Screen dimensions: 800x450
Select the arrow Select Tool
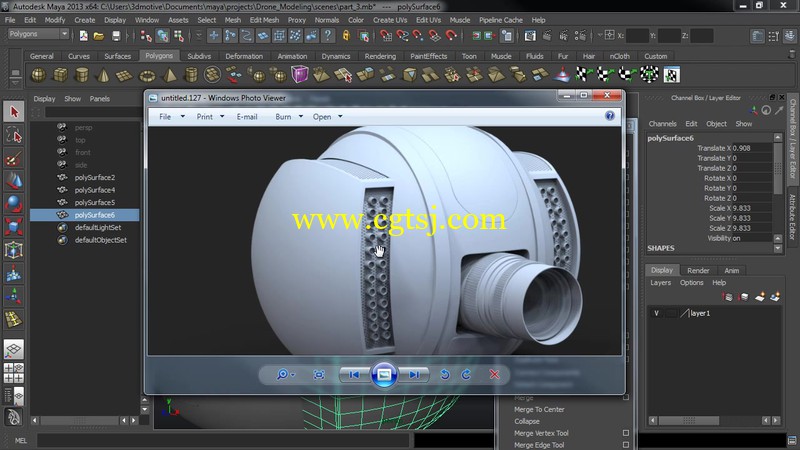pos(14,112)
